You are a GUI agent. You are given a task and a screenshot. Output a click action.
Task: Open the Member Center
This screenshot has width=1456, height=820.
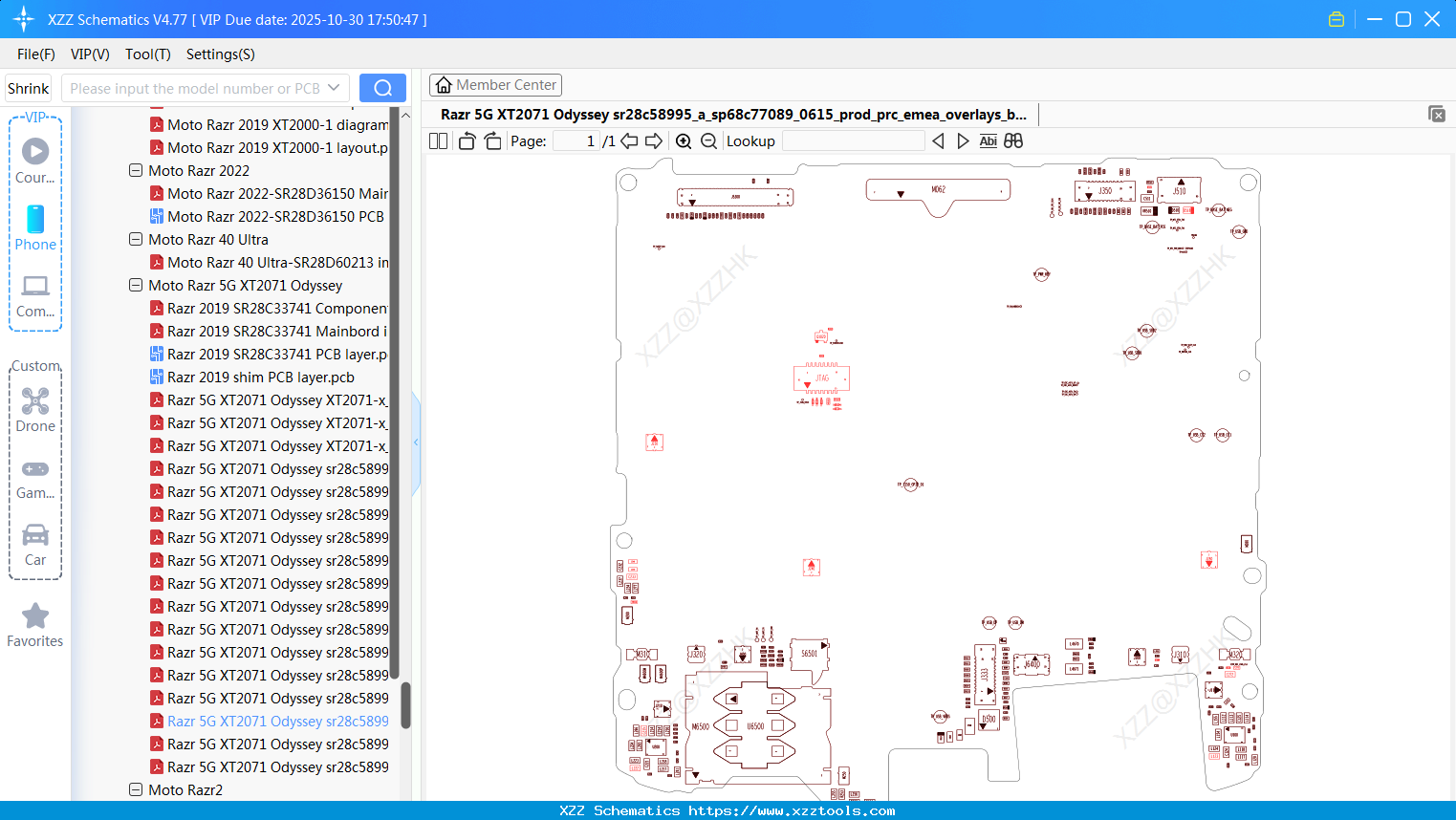[495, 85]
